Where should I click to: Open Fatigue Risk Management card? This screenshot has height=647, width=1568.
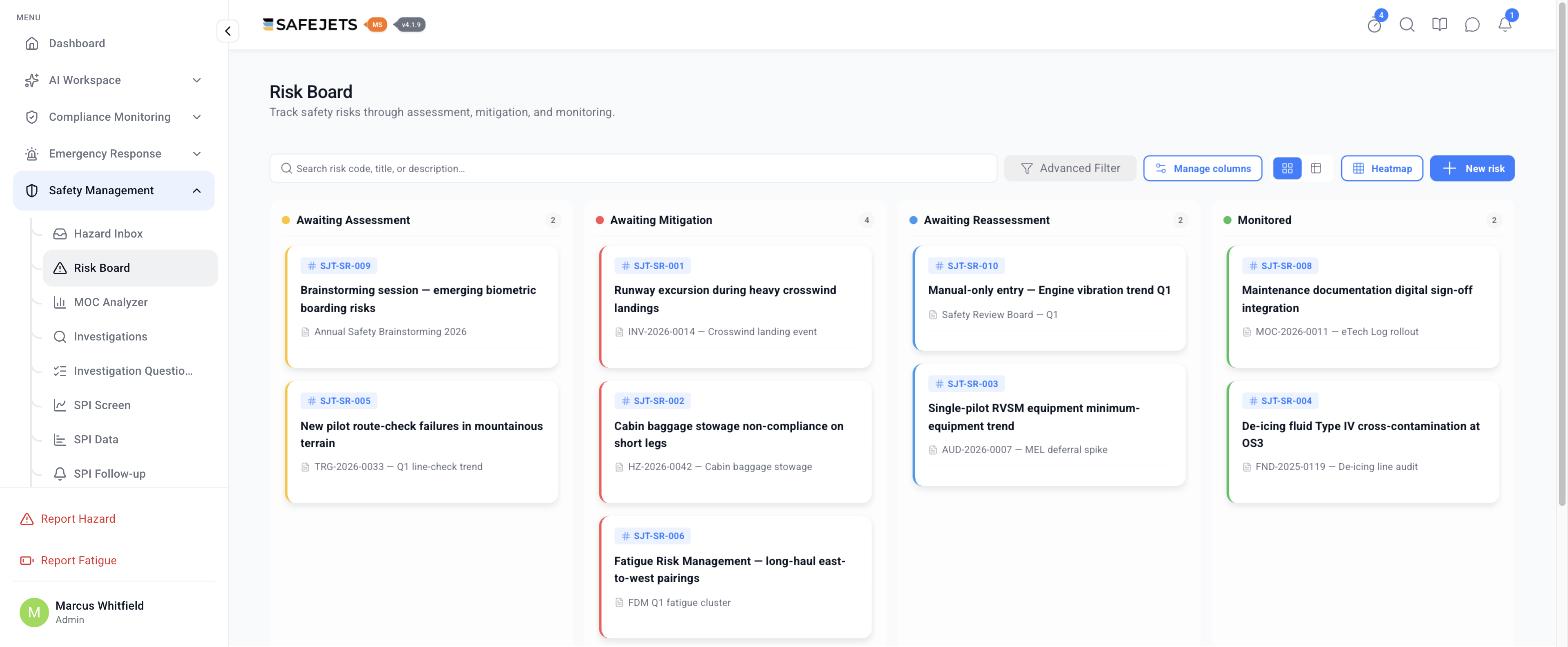point(736,577)
